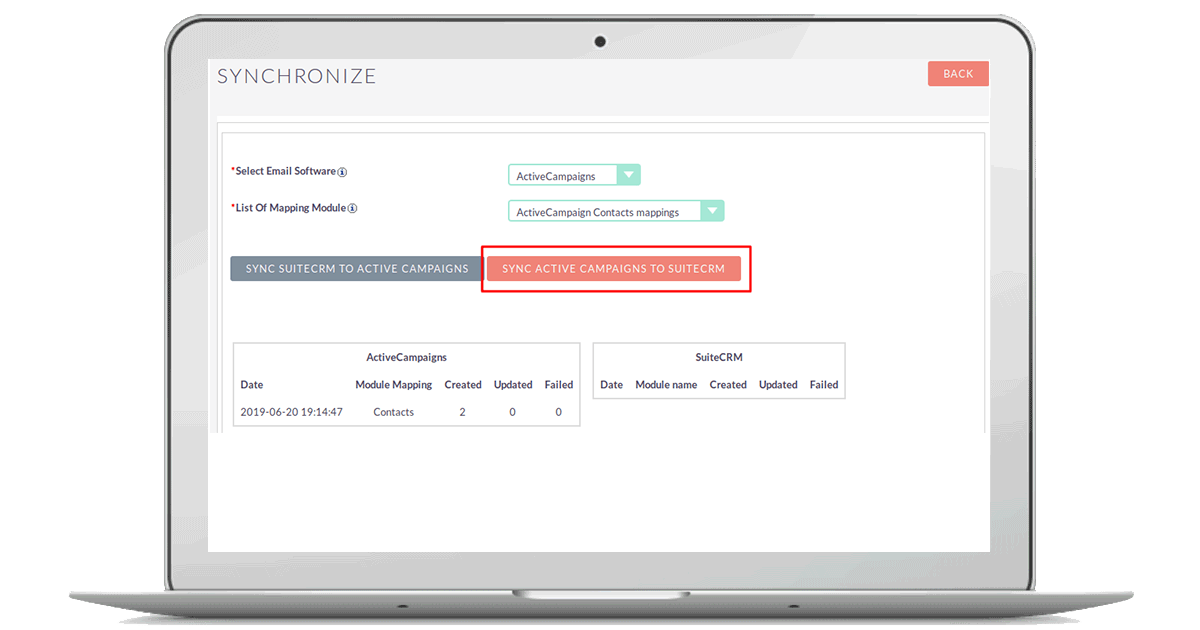This screenshot has width=1200, height=630.
Task: Open the Select Email Software dropdown
Action: click(574, 176)
